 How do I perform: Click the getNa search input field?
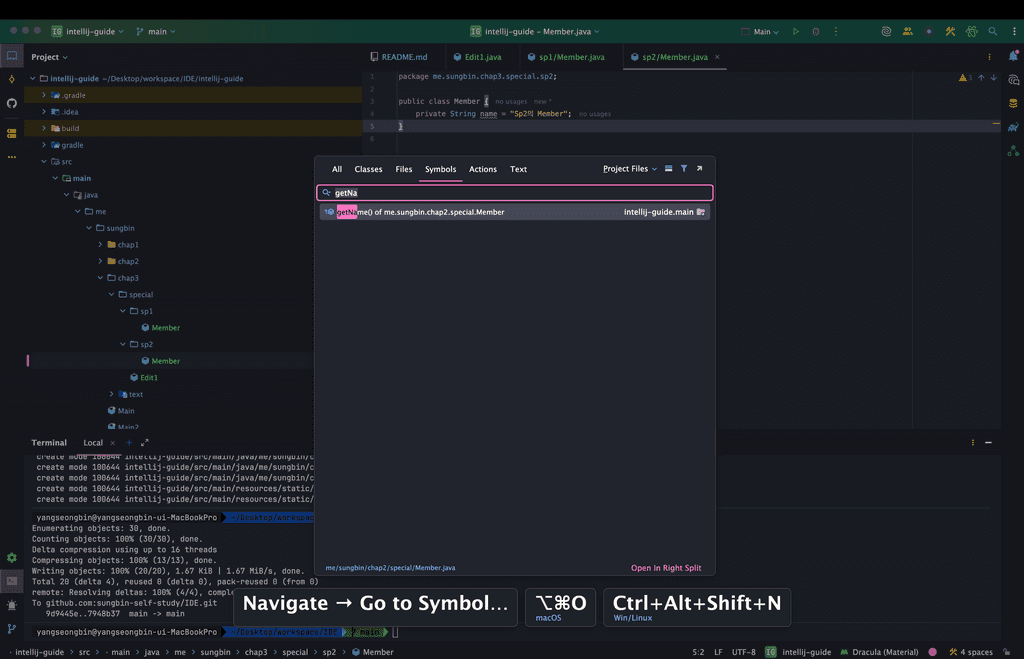pyautogui.click(x=514, y=193)
